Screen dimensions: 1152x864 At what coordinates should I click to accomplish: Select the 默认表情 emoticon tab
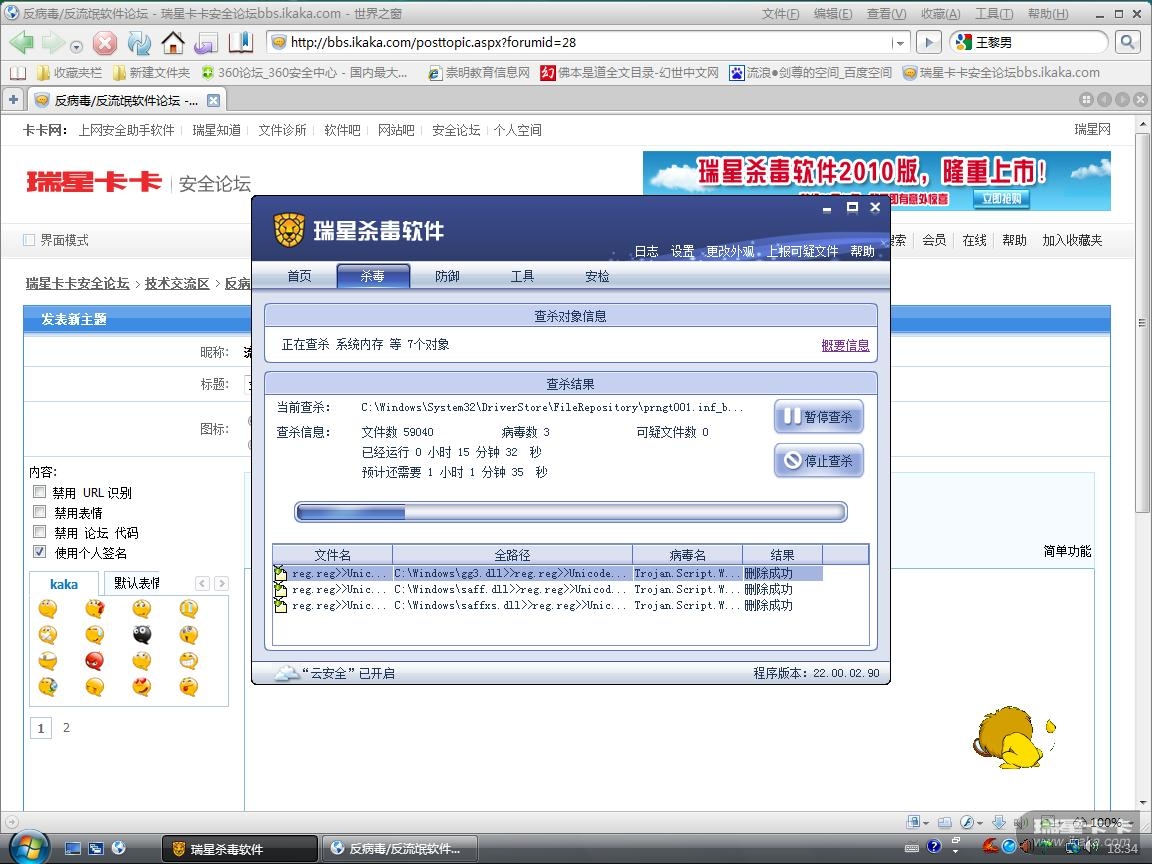tap(134, 583)
